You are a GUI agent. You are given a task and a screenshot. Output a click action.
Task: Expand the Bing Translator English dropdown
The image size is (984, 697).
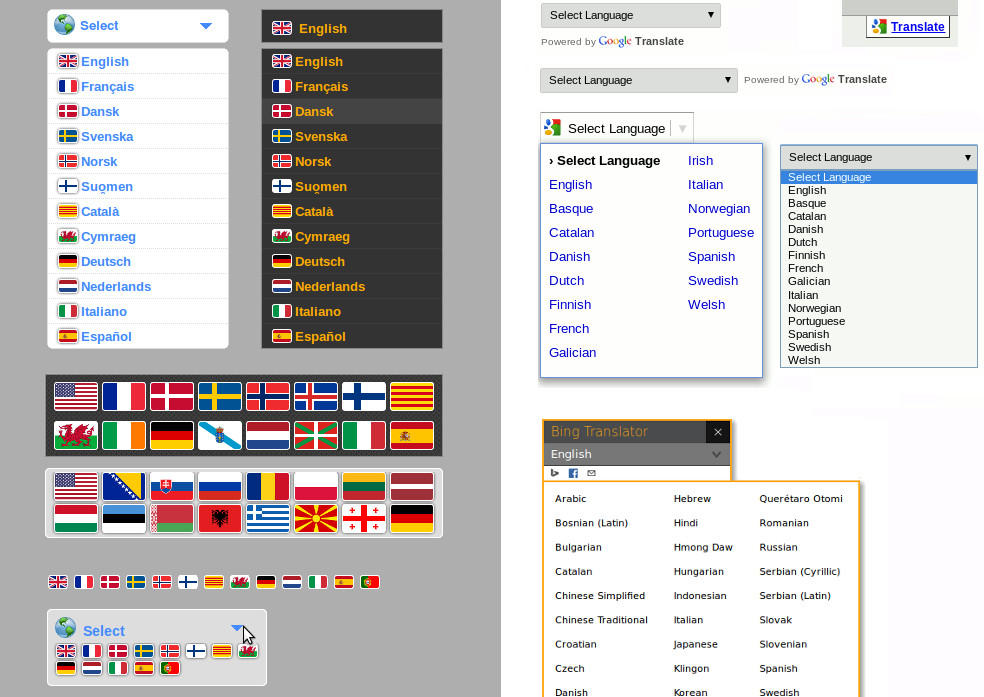pyautogui.click(x=716, y=454)
